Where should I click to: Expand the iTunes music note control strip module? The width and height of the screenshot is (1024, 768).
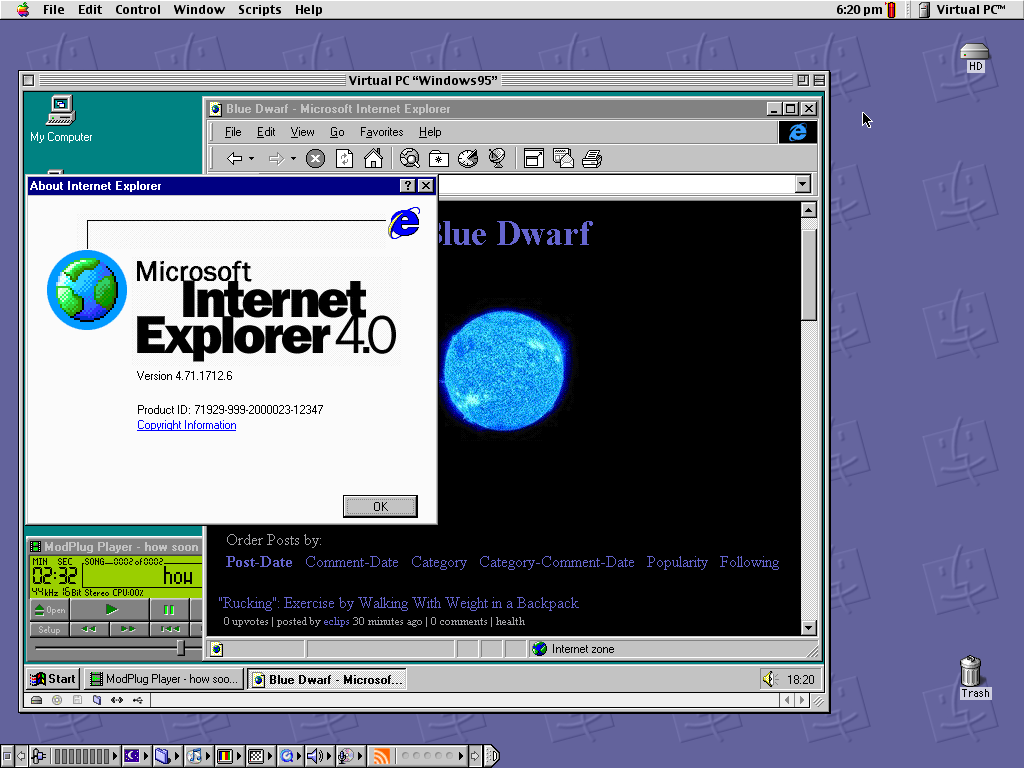[x=208, y=756]
